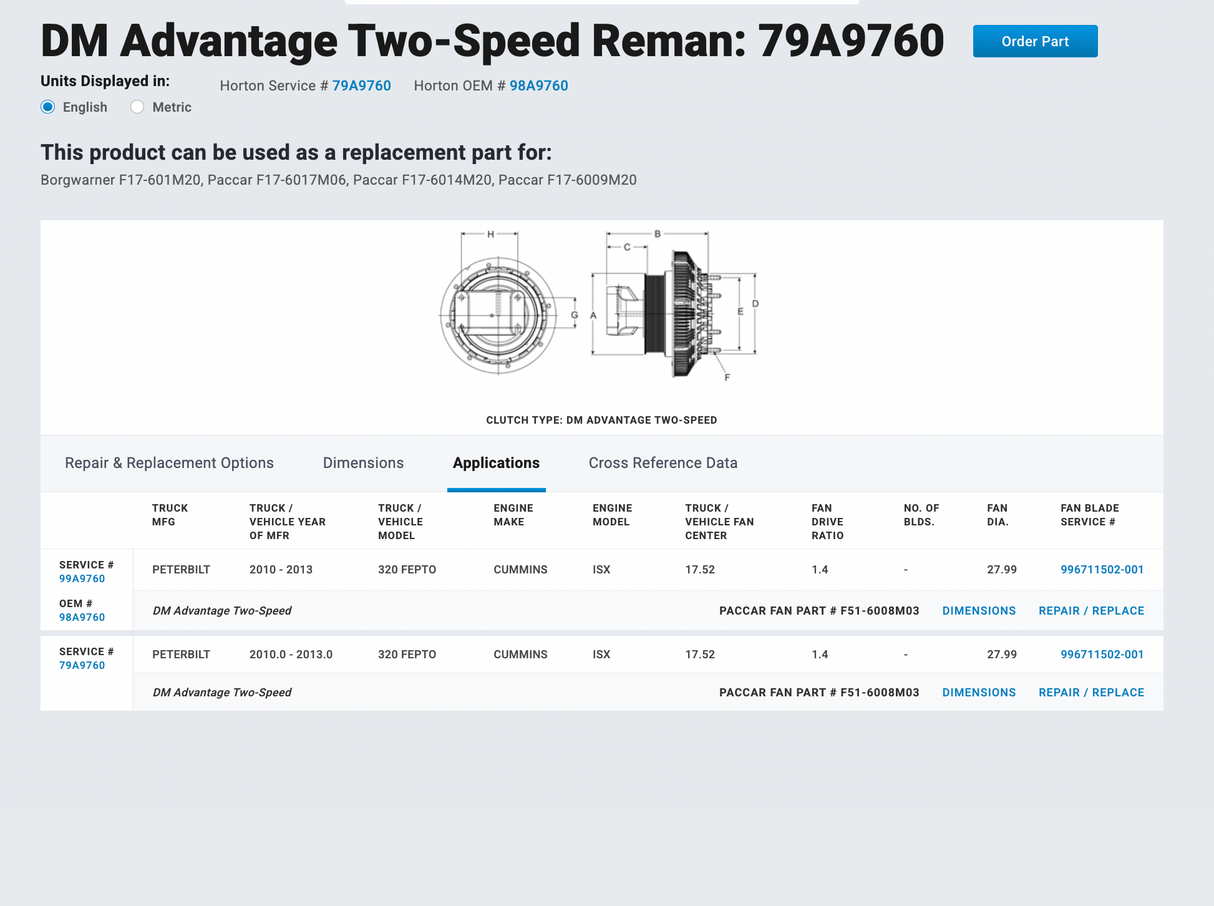Click the FAN DIA. column header
Image resolution: width=1214 pixels, height=906 pixels.
tap(998, 515)
